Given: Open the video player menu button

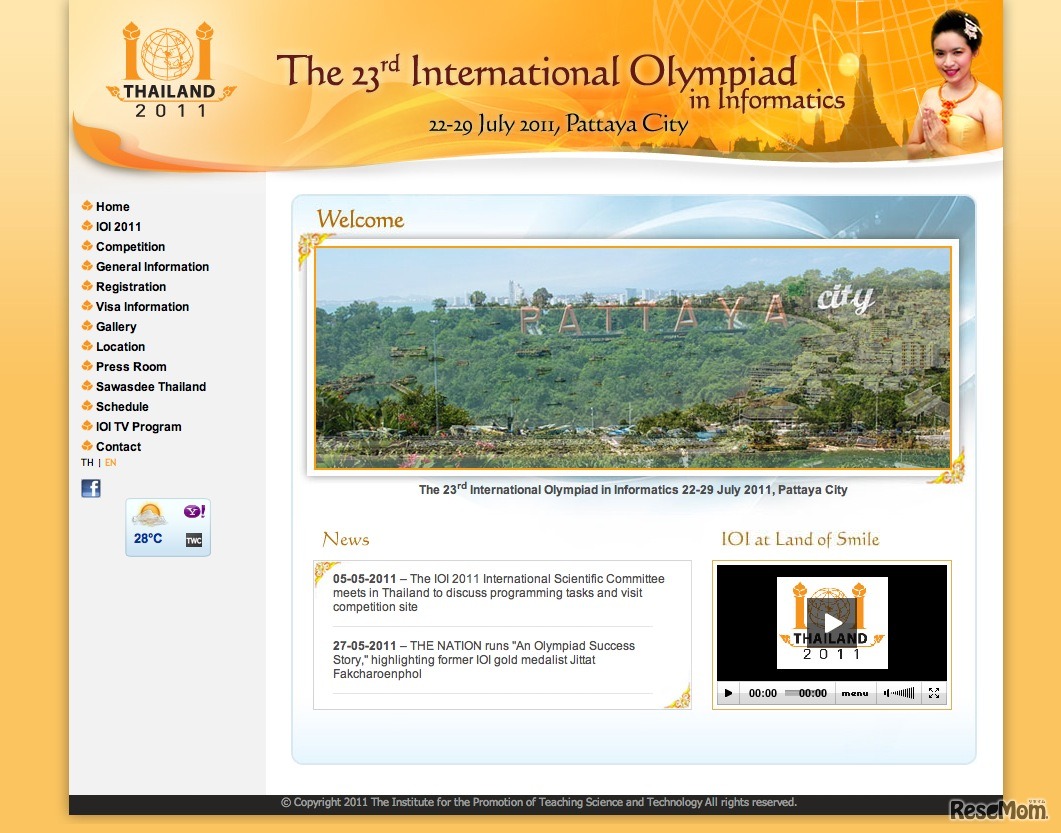Looking at the screenshot, I should click(855, 693).
